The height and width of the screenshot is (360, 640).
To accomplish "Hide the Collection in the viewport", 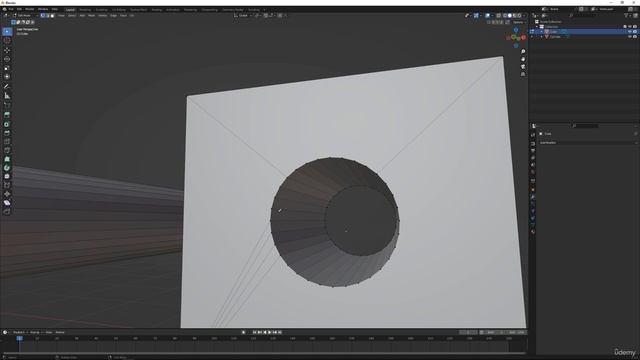I will click(630, 27).
